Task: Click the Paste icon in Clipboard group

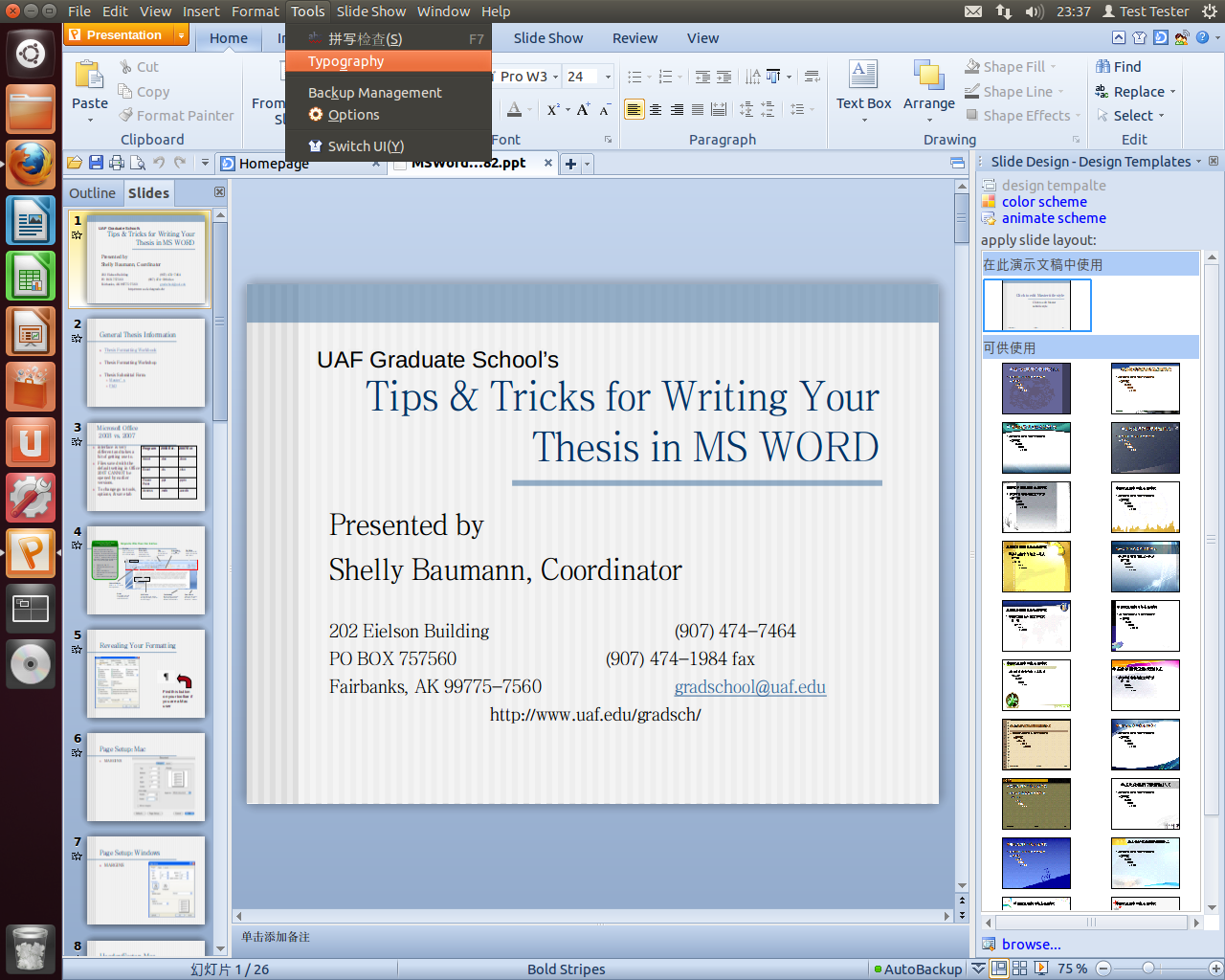Action: point(89,75)
